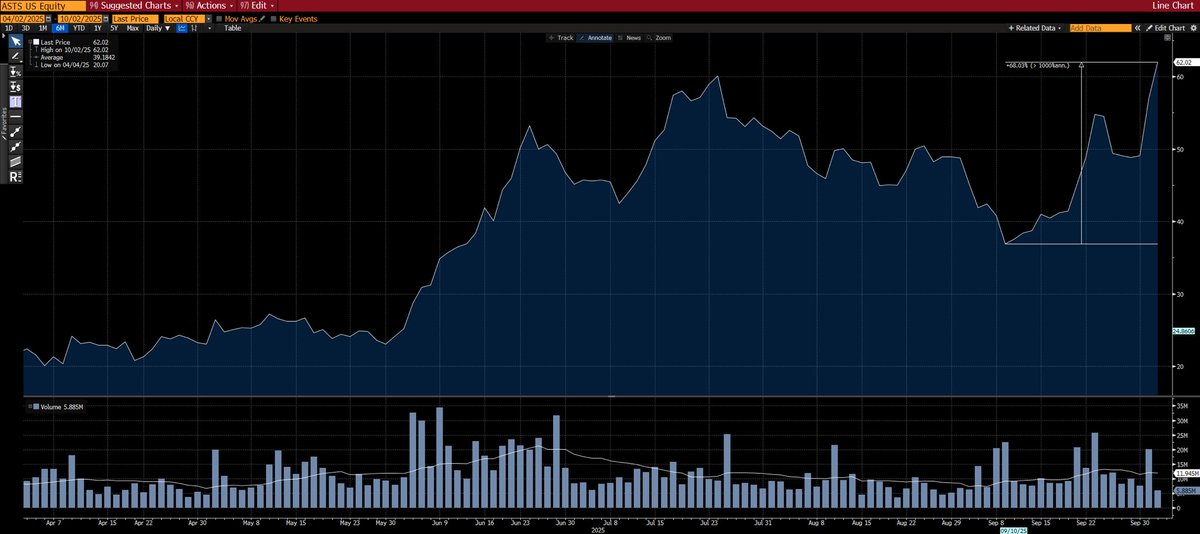This screenshot has height=534, width=1200.
Task: Toggle News overlay
Action: pyautogui.click(x=630, y=38)
